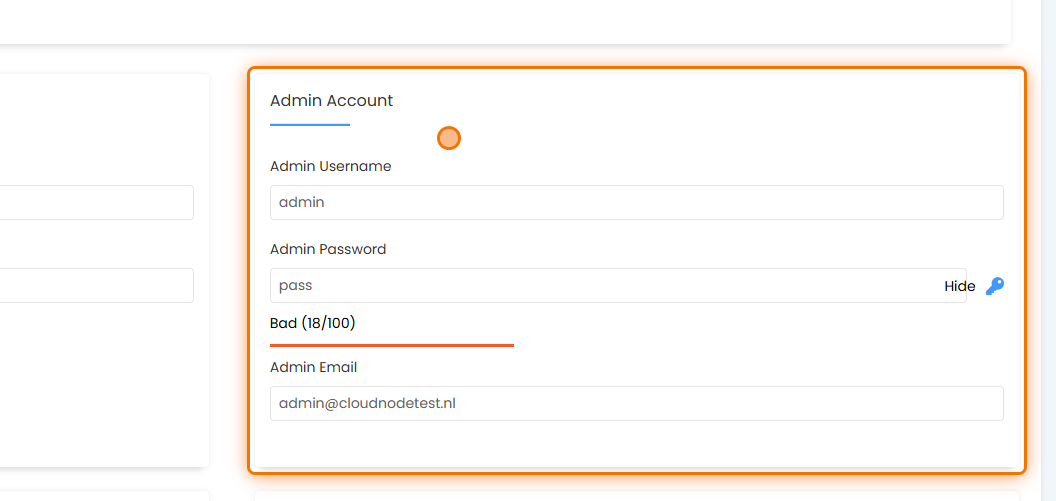
Task: Click the bottom-left card edge
Action: pyautogui.click(x=100, y=496)
